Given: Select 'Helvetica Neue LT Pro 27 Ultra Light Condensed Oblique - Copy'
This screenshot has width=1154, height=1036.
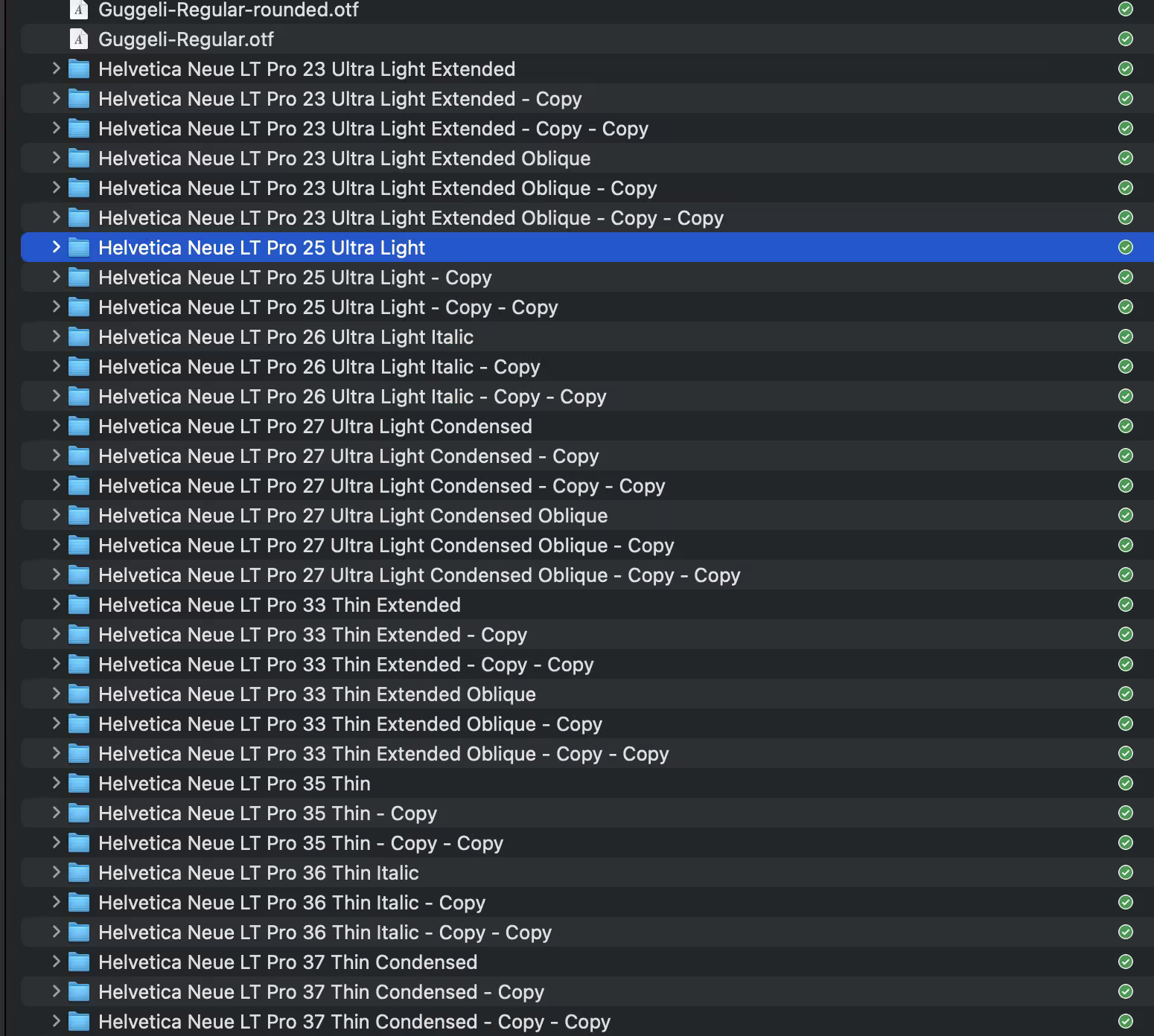Looking at the screenshot, I should [x=386, y=546].
